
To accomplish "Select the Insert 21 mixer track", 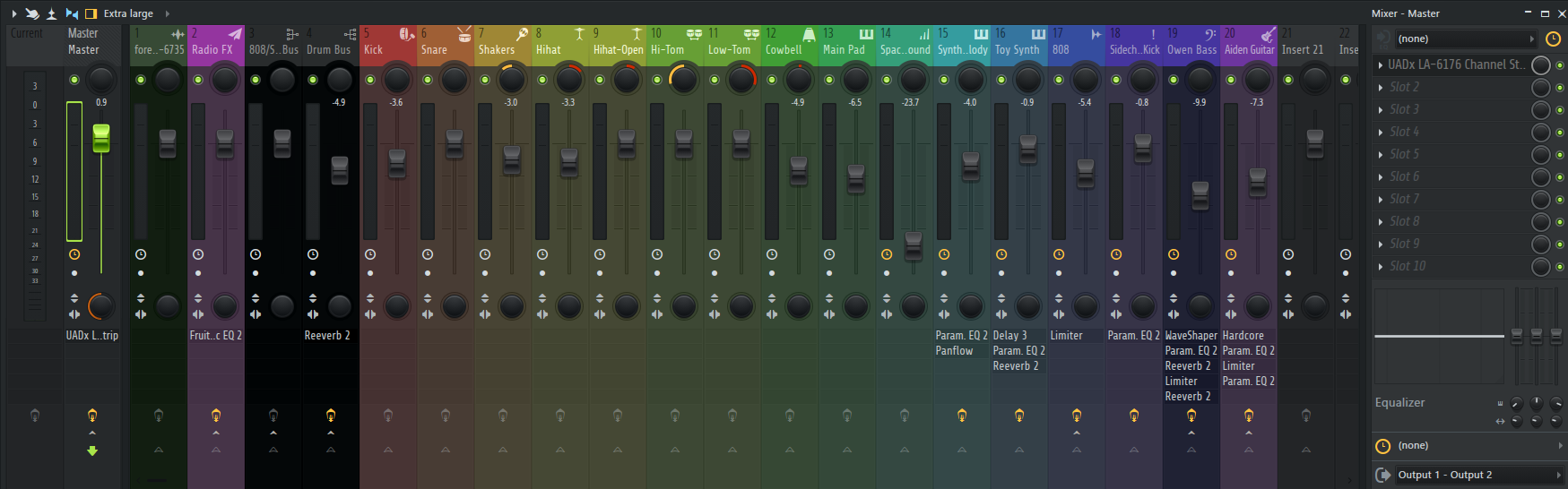I will [x=1306, y=41].
